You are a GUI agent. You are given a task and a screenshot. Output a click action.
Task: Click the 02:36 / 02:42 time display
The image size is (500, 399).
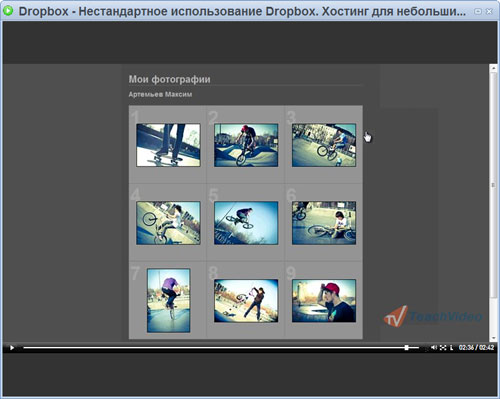coord(476,348)
